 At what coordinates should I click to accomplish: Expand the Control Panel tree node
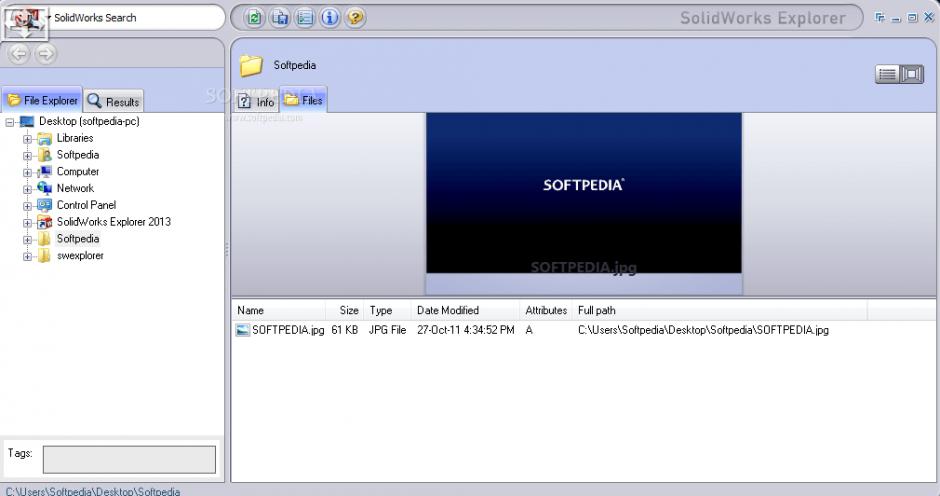coord(27,206)
